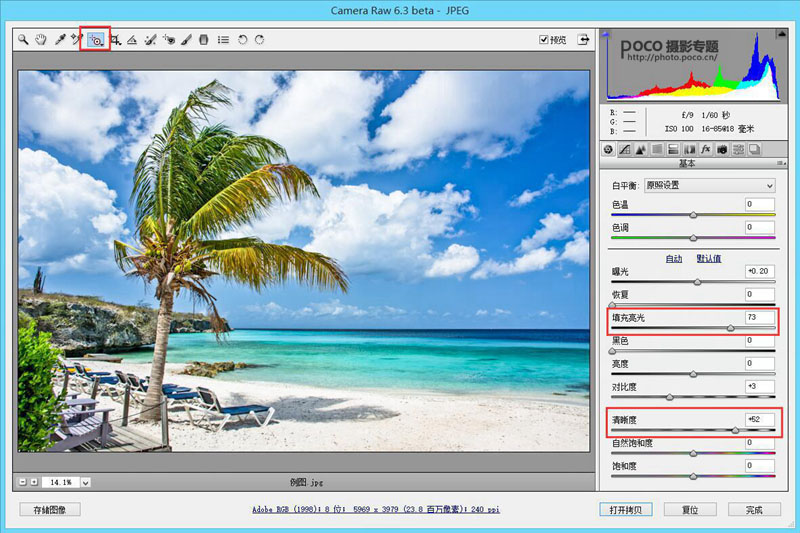The height and width of the screenshot is (533, 800).
Task: Click the 对比度 contrast slider handle
Action: click(669, 397)
